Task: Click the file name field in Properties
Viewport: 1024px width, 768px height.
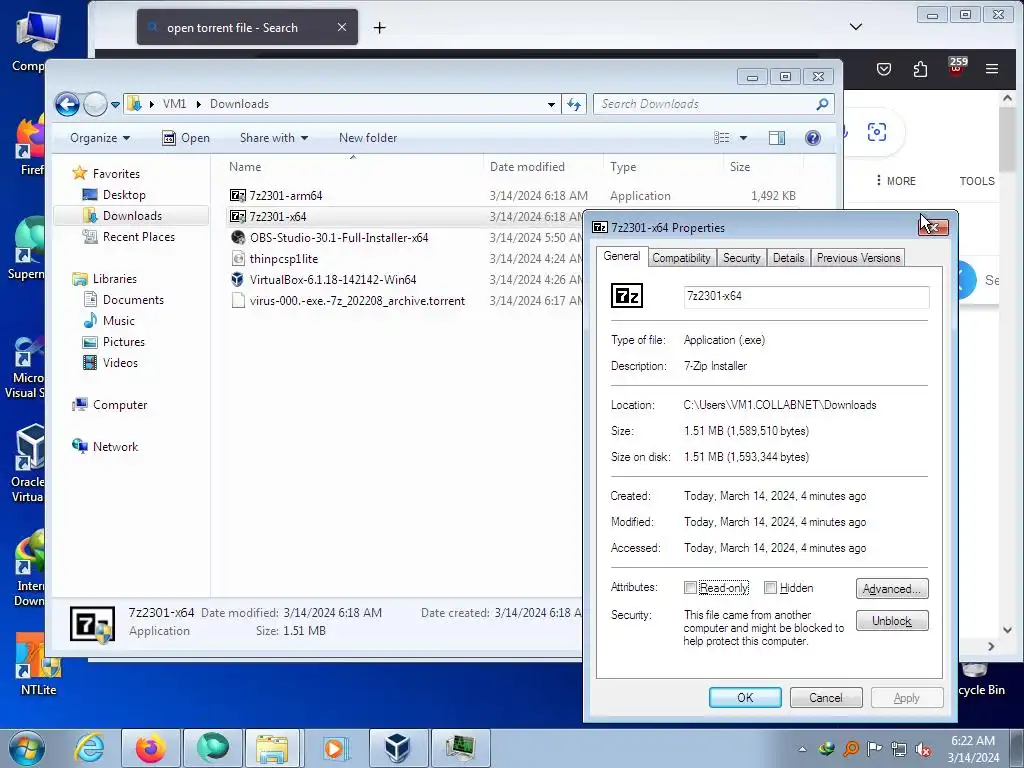Action: (x=806, y=296)
